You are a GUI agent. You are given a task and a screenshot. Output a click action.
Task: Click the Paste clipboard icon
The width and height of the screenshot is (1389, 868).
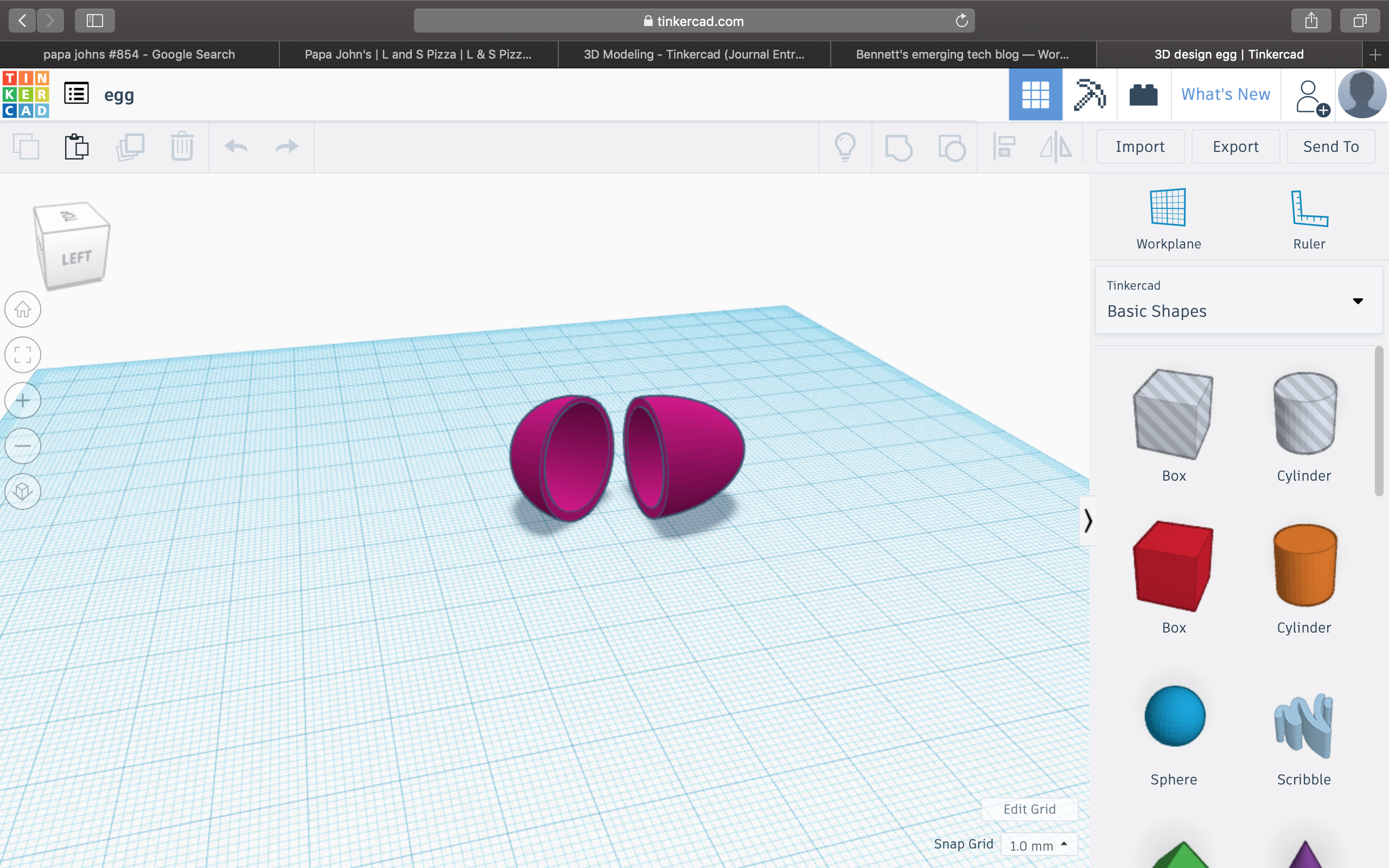click(x=77, y=147)
